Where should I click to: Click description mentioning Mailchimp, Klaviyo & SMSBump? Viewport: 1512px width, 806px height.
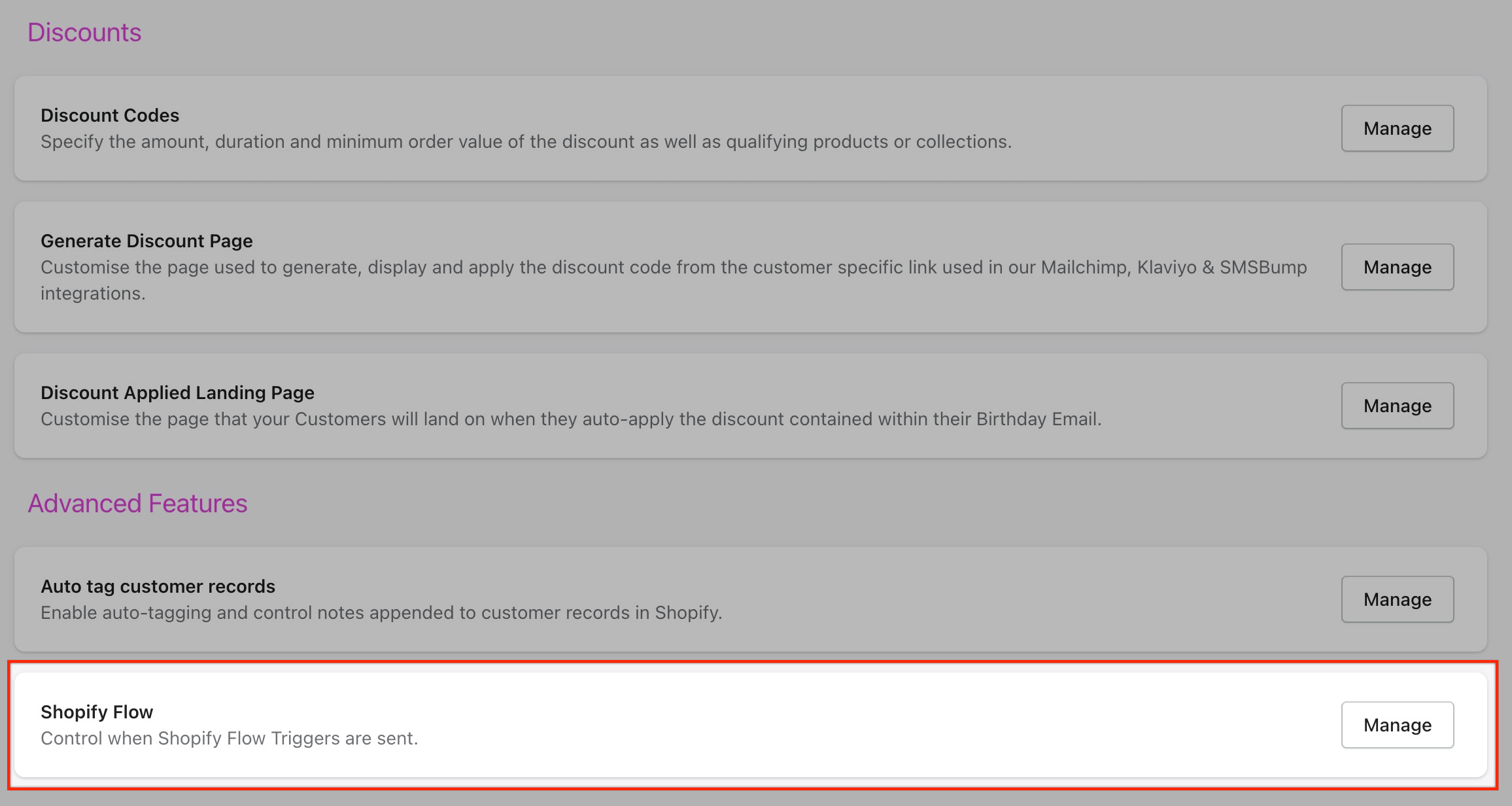pos(674,268)
